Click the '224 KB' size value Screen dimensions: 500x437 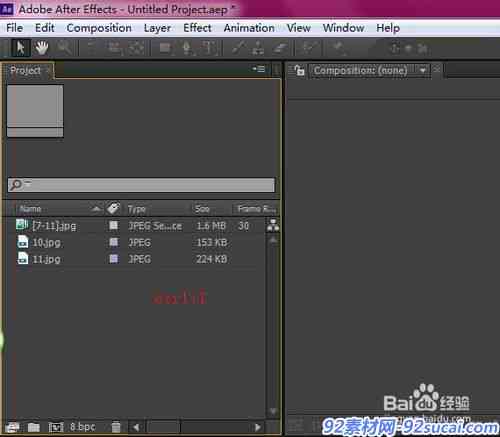[212, 259]
